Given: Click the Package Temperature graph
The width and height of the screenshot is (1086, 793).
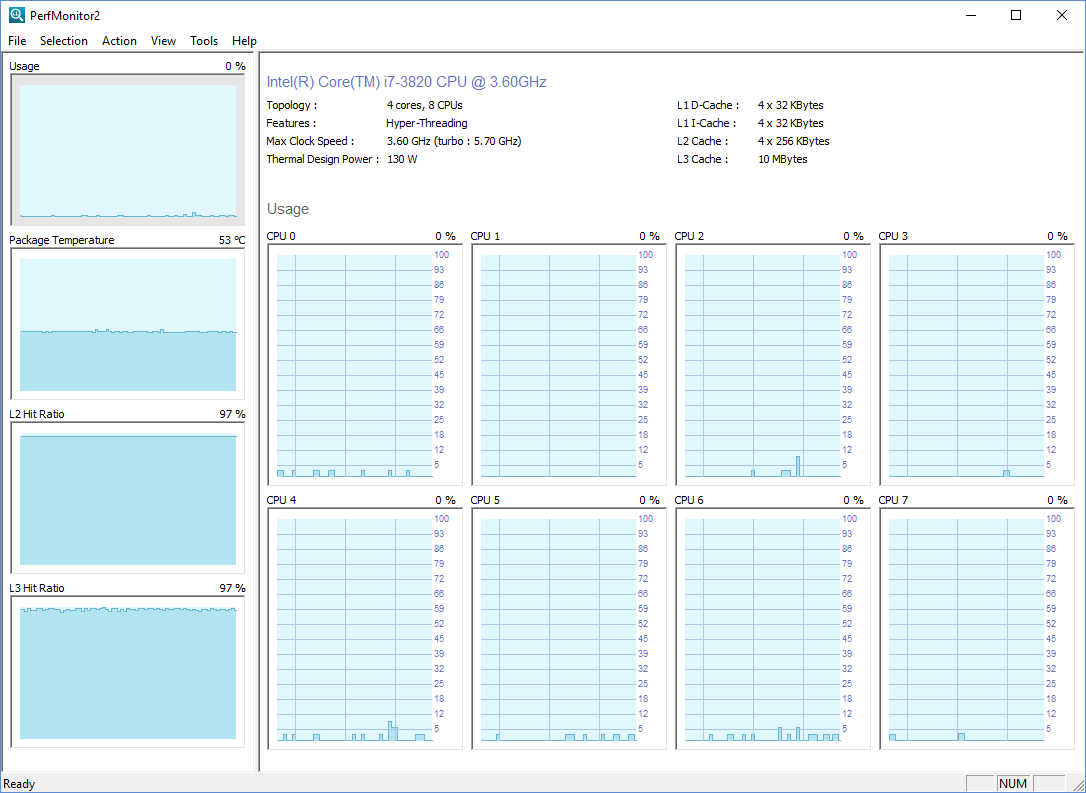Looking at the screenshot, I should 127,323.
